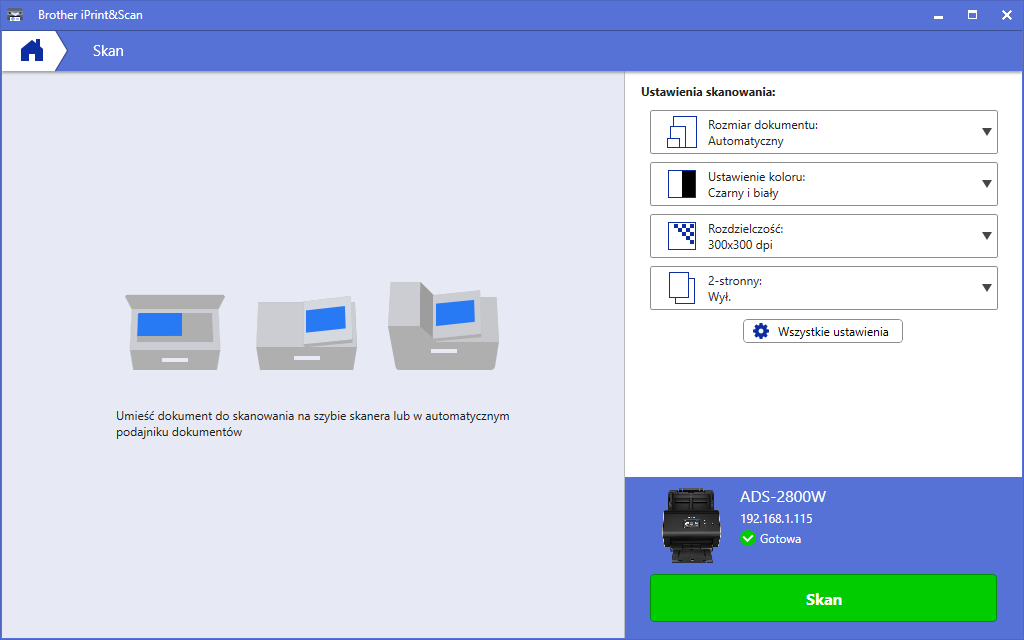Open the Rozdzielczość dropdown
Viewport: 1024px width, 640px height.
pyautogui.click(x=824, y=236)
